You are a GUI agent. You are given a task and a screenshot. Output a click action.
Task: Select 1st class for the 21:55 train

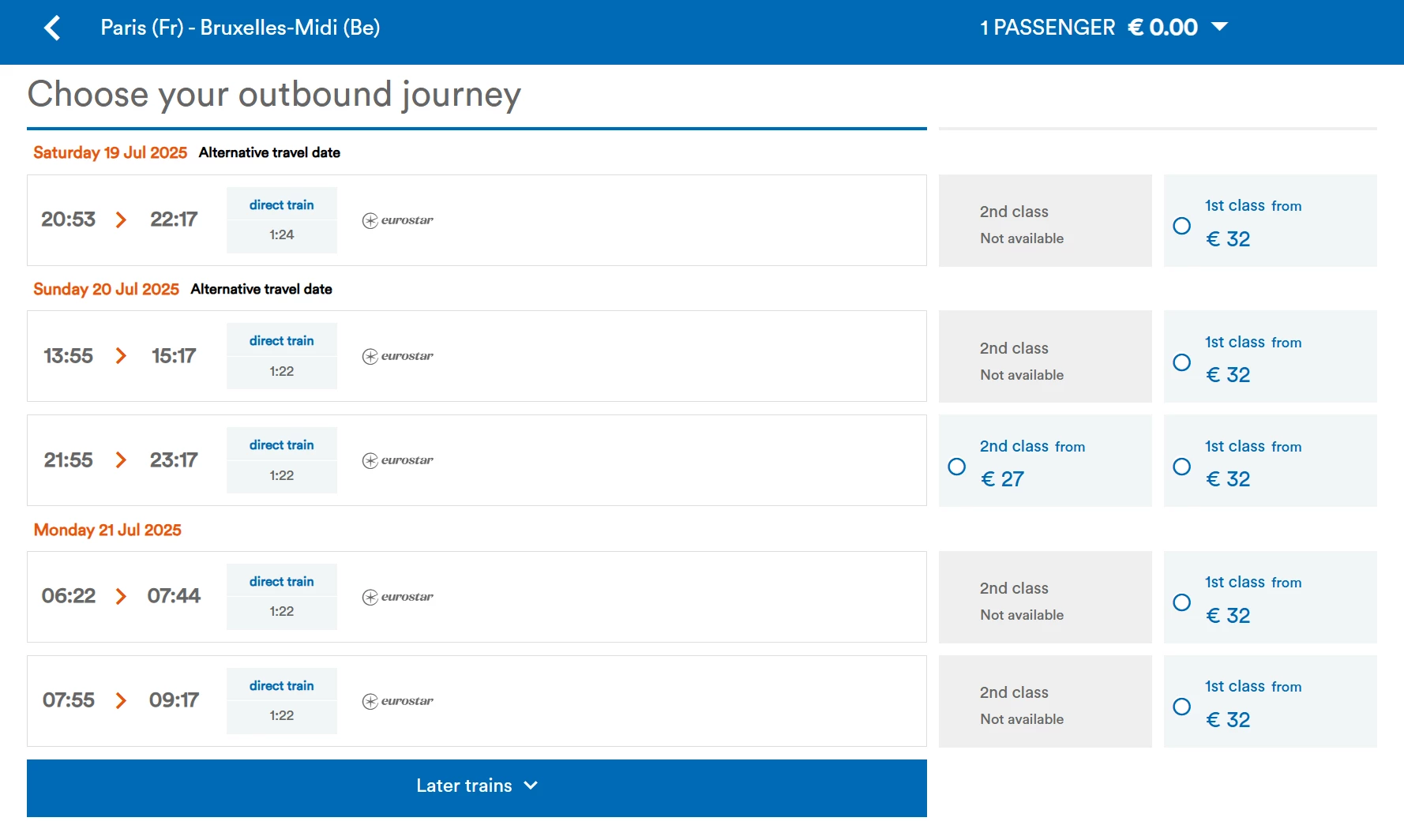1181,467
